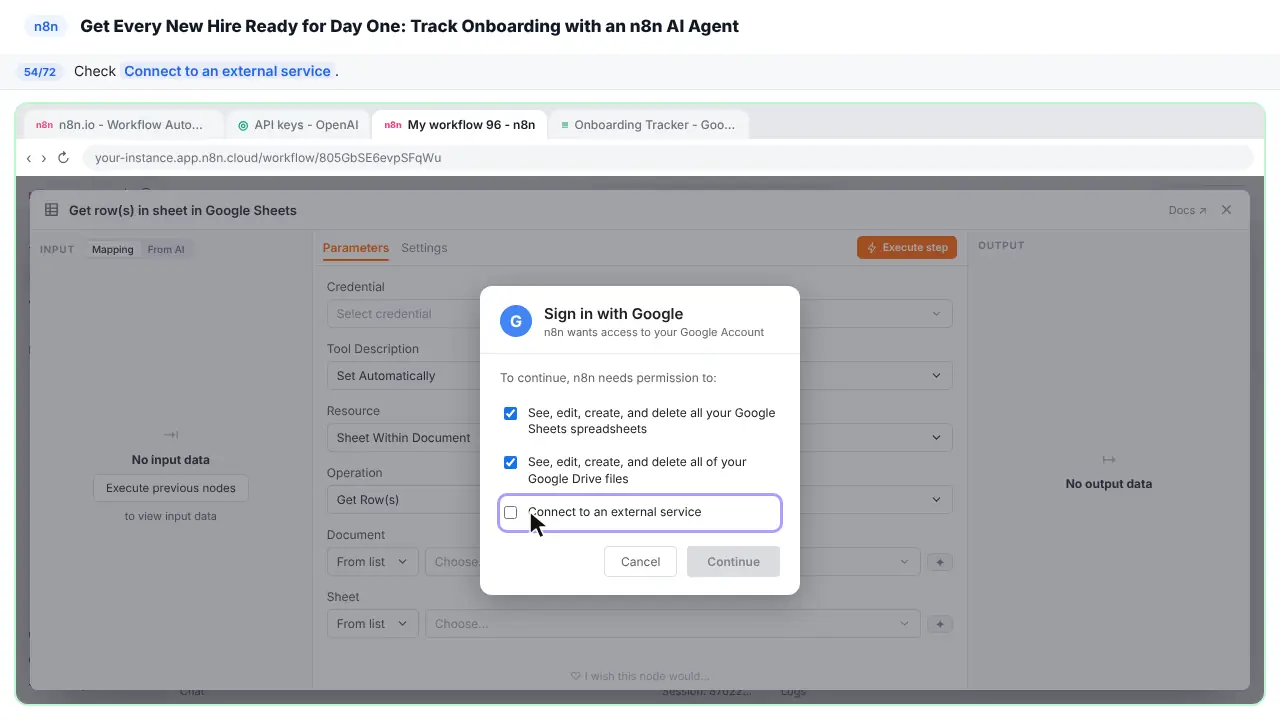Open the Select credential dropdown

coord(640,314)
